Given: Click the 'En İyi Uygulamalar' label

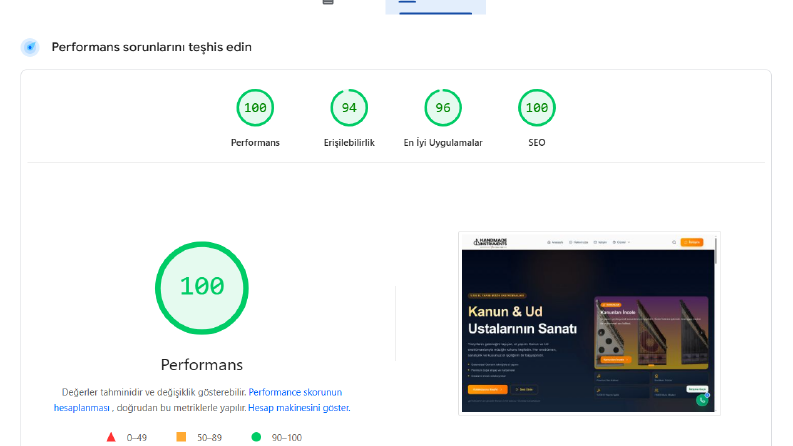Looking at the screenshot, I should tap(443, 143).
